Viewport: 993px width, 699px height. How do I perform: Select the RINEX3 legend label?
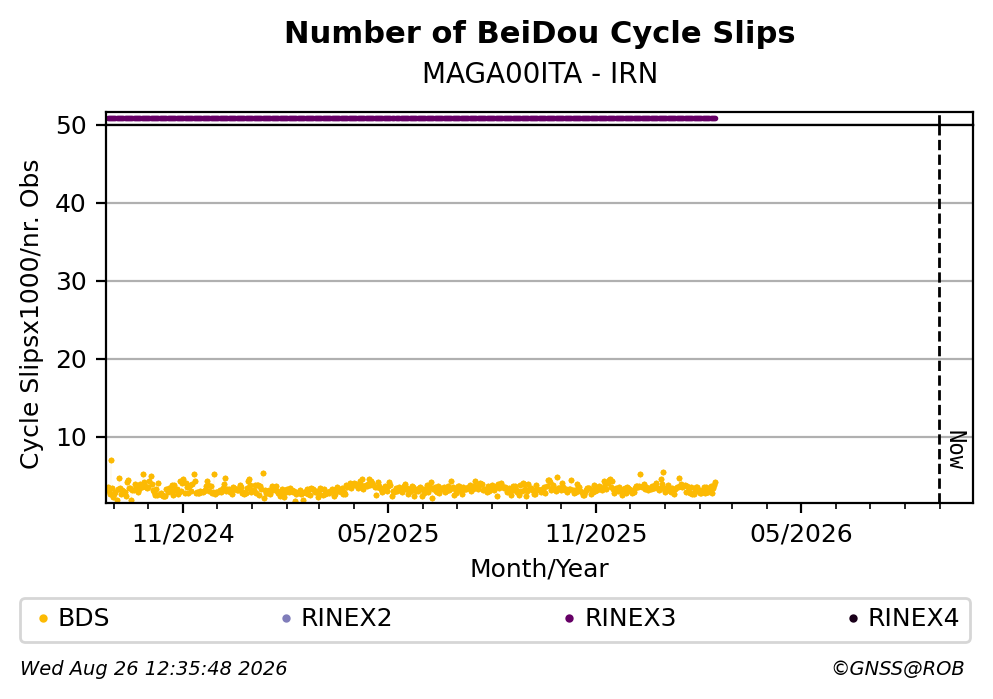pos(630,618)
